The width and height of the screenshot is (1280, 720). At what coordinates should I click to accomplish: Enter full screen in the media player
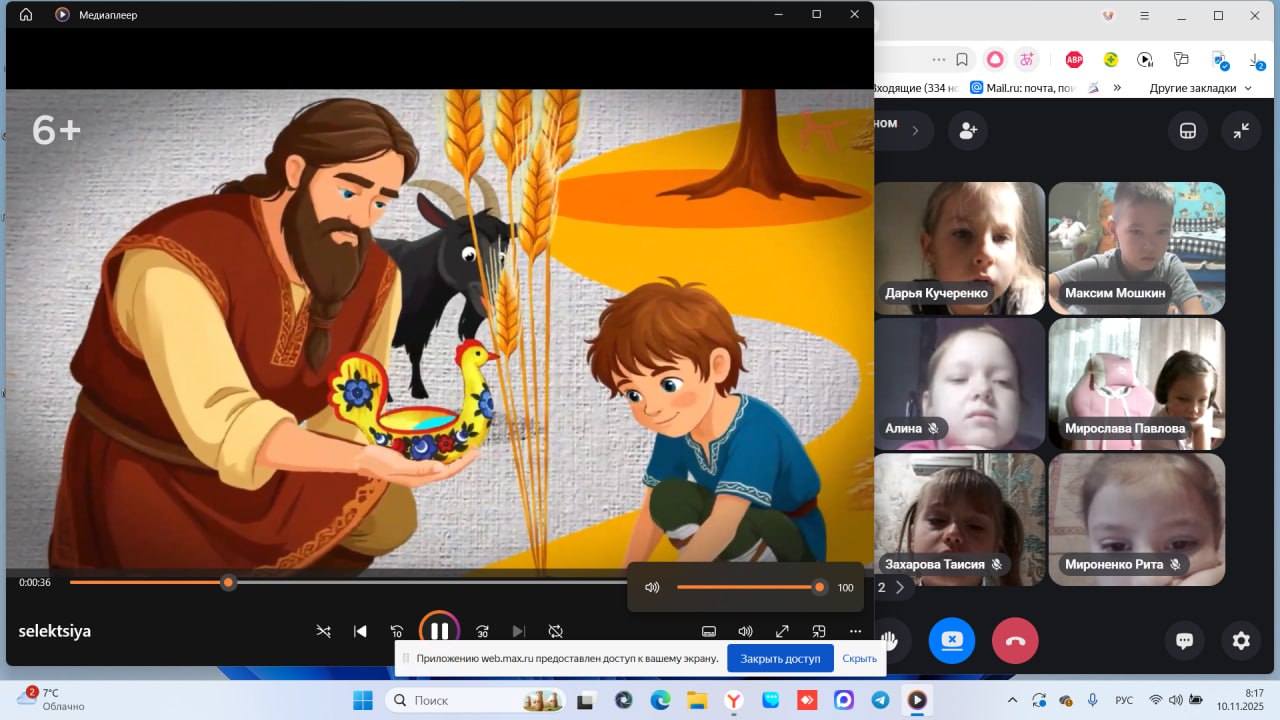coord(782,631)
